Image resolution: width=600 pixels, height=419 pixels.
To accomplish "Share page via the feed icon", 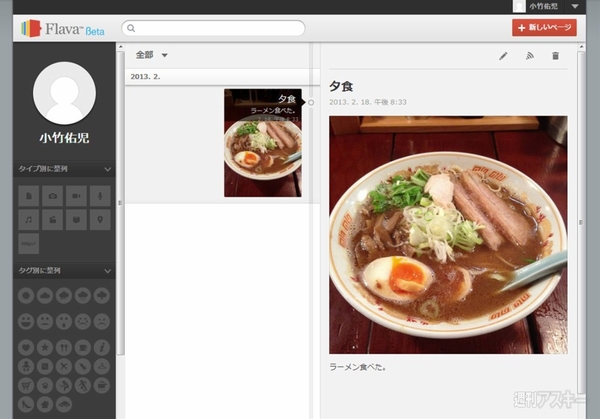I will point(530,56).
